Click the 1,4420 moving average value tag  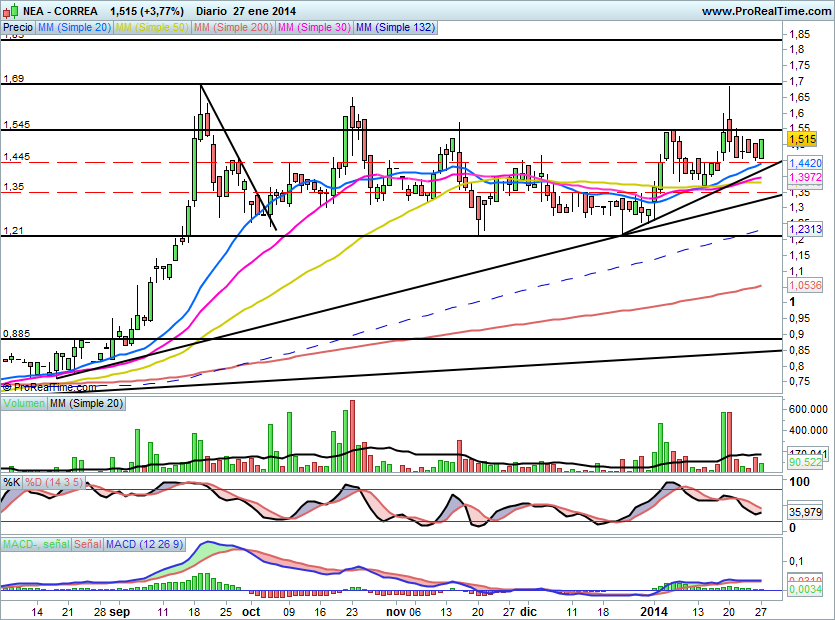coord(805,163)
